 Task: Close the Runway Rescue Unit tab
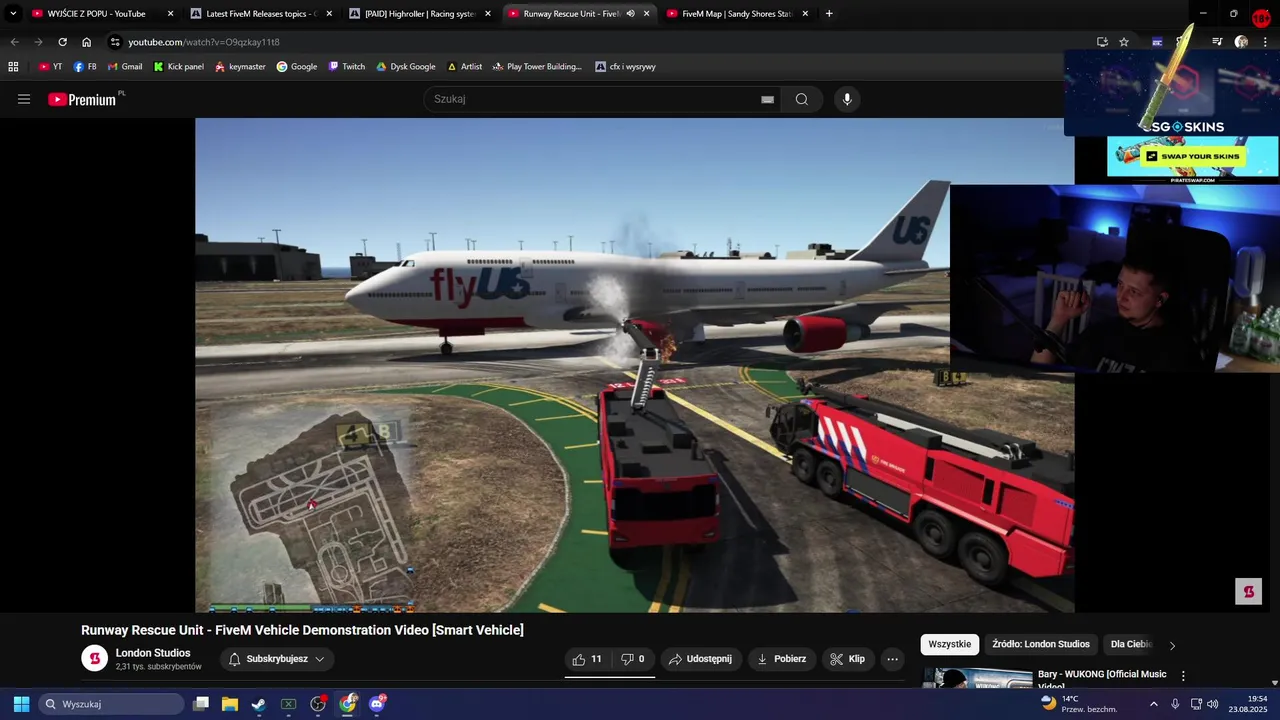(x=646, y=14)
